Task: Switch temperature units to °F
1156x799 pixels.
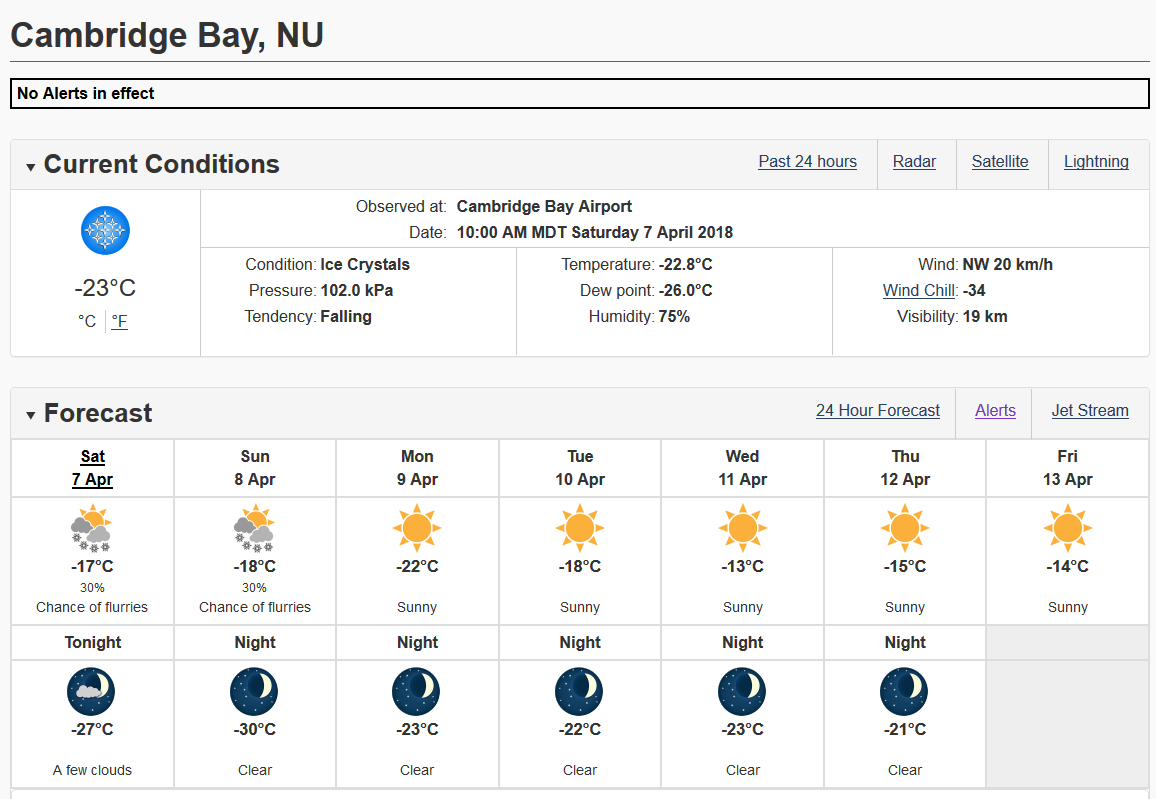Action: [120, 321]
